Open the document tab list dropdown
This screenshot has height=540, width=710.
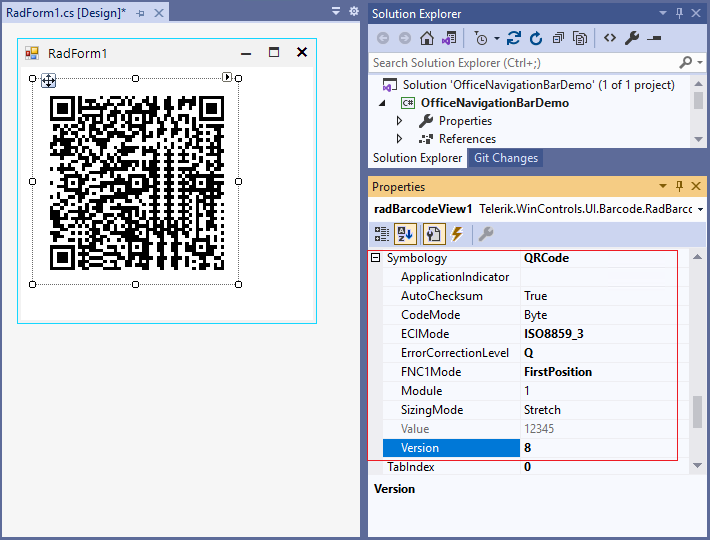336,11
